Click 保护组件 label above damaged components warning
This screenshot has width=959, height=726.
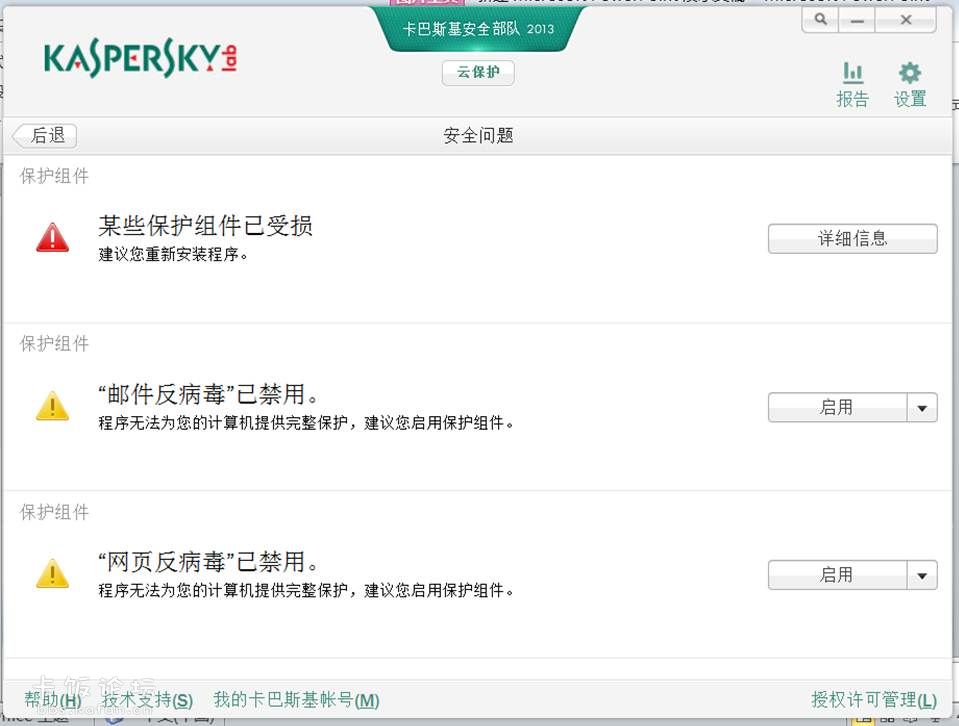click(x=54, y=176)
